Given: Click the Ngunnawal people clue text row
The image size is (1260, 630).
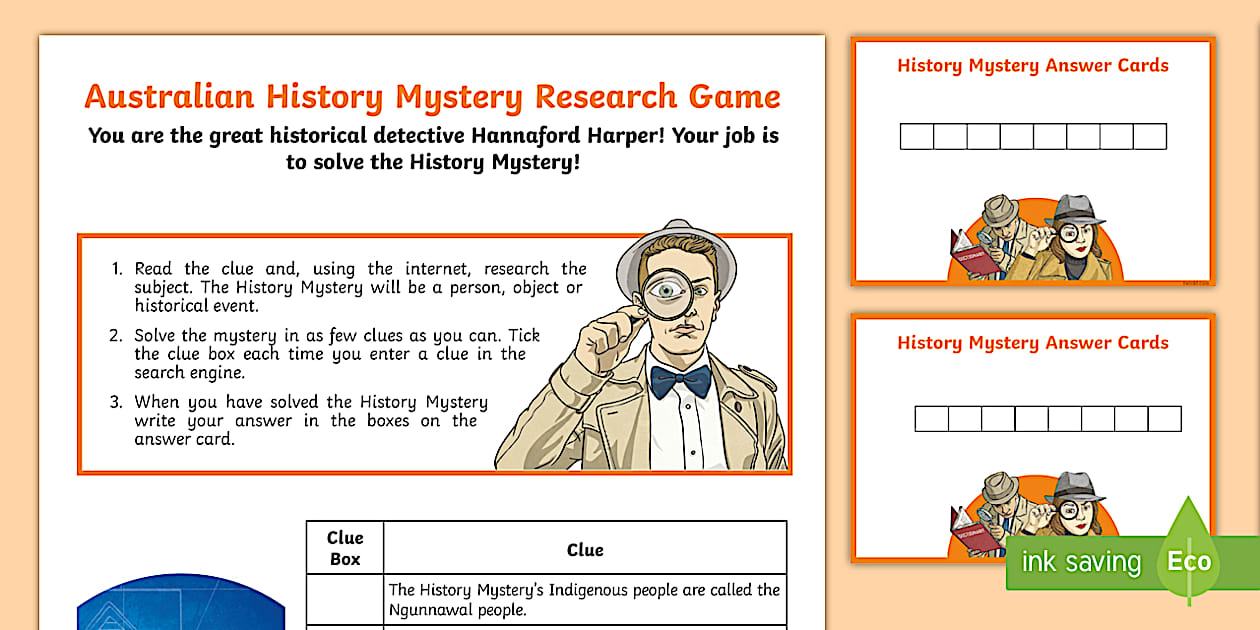Looking at the screenshot, I should 586,597.
